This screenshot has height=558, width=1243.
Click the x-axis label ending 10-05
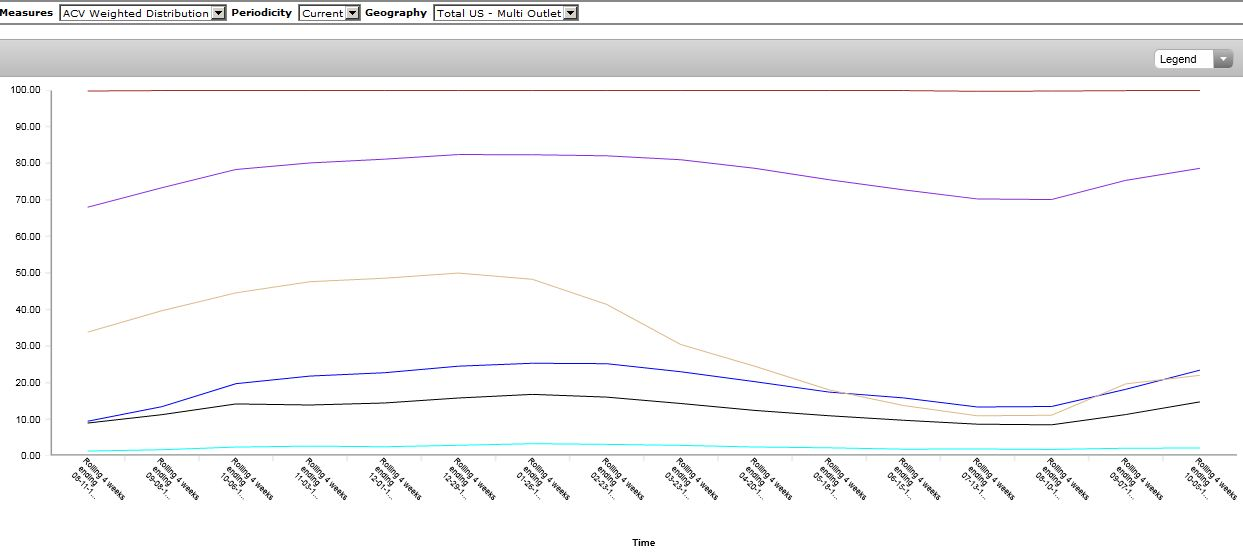1206,480
